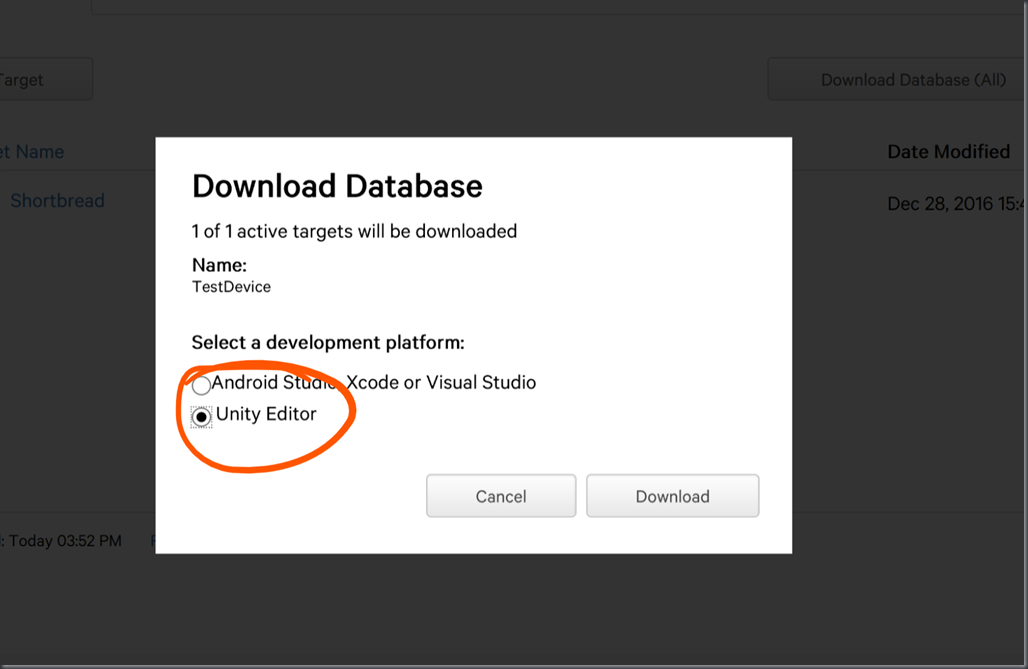Open the Shortbread target link

(57, 201)
